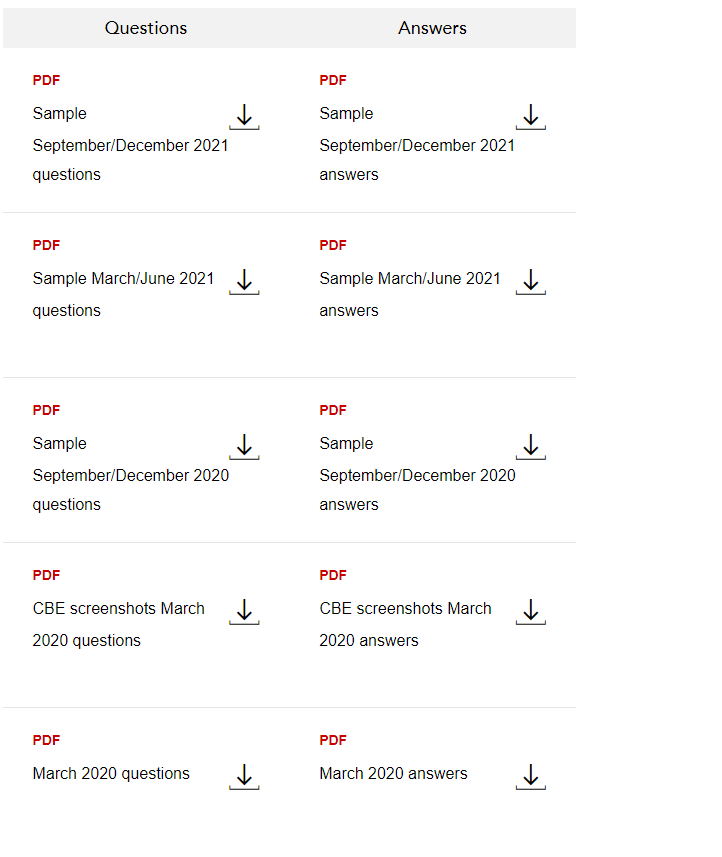
Task: Download Sample March/June 2021 questions using arrow icon
Action: [244, 282]
